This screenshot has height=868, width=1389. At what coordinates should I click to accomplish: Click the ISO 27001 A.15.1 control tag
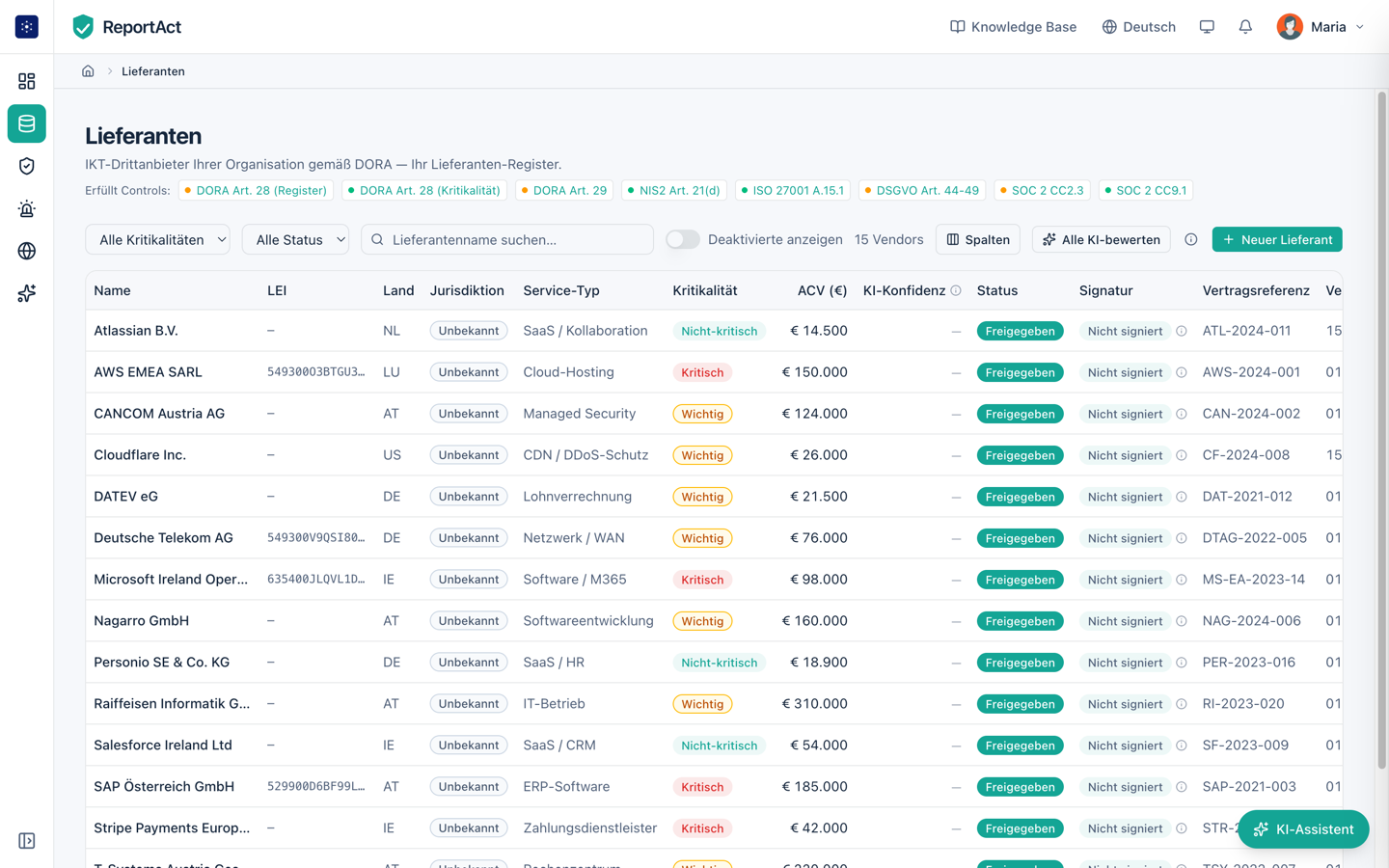[x=793, y=190]
